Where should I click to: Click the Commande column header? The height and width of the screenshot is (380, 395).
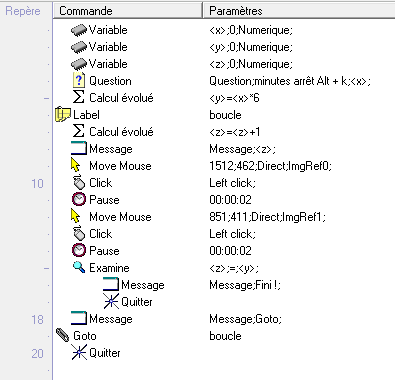128,11
